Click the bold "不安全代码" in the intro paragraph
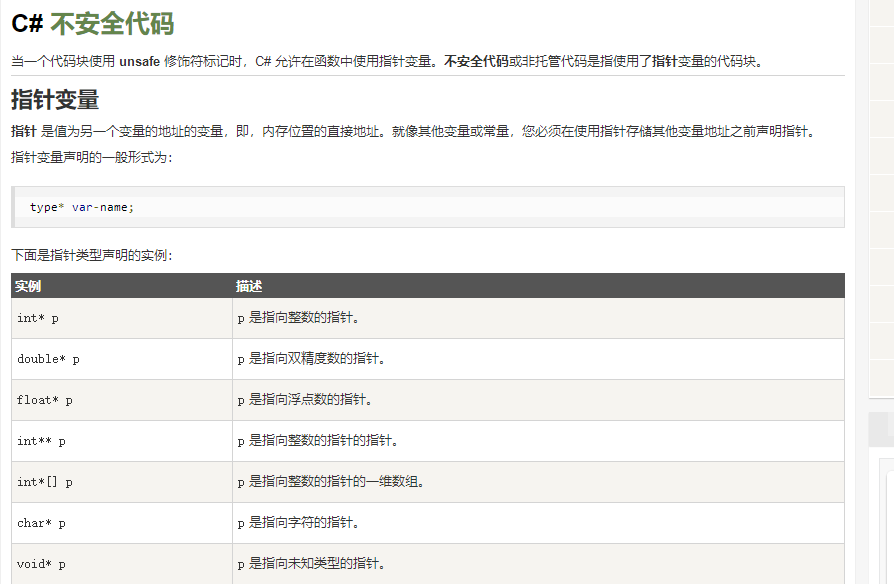The width and height of the screenshot is (894, 584). pyautogui.click(x=476, y=62)
